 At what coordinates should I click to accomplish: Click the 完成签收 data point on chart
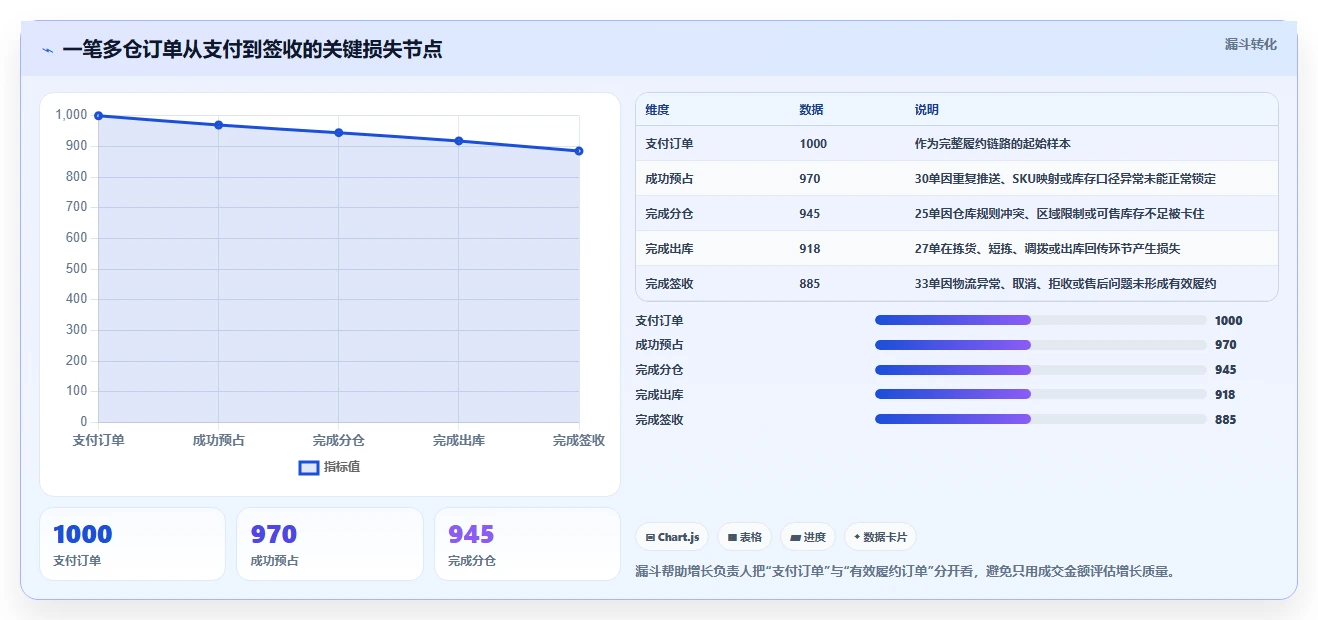click(x=579, y=151)
